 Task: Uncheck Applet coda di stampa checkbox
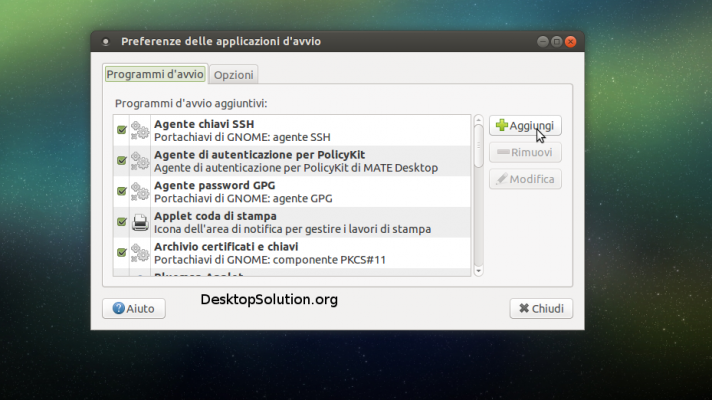click(121, 222)
